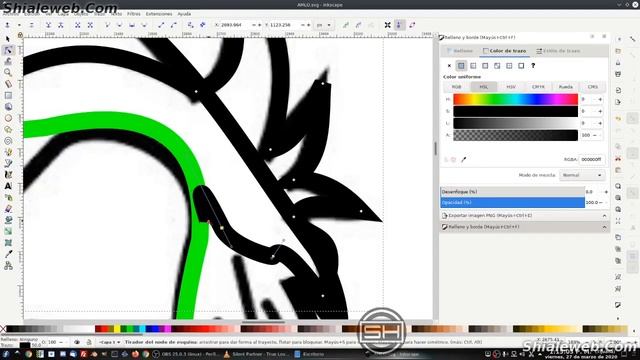This screenshot has height=360, width=640.
Task: Select the Ellipse tool
Action: [x=8, y=118]
